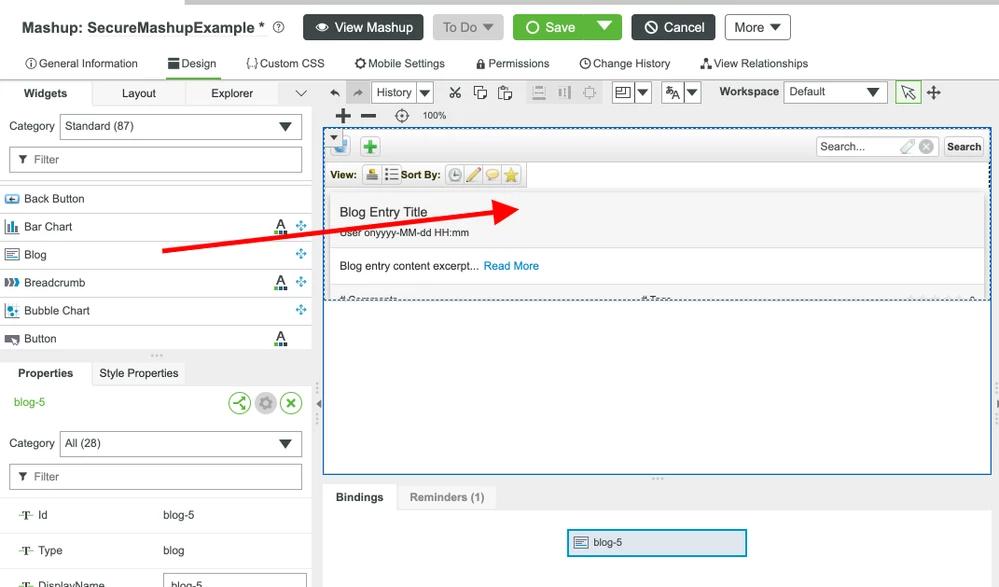Activate the pan/move canvas tool
Viewport: 999px width, 587px height.
tap(933, 92)
